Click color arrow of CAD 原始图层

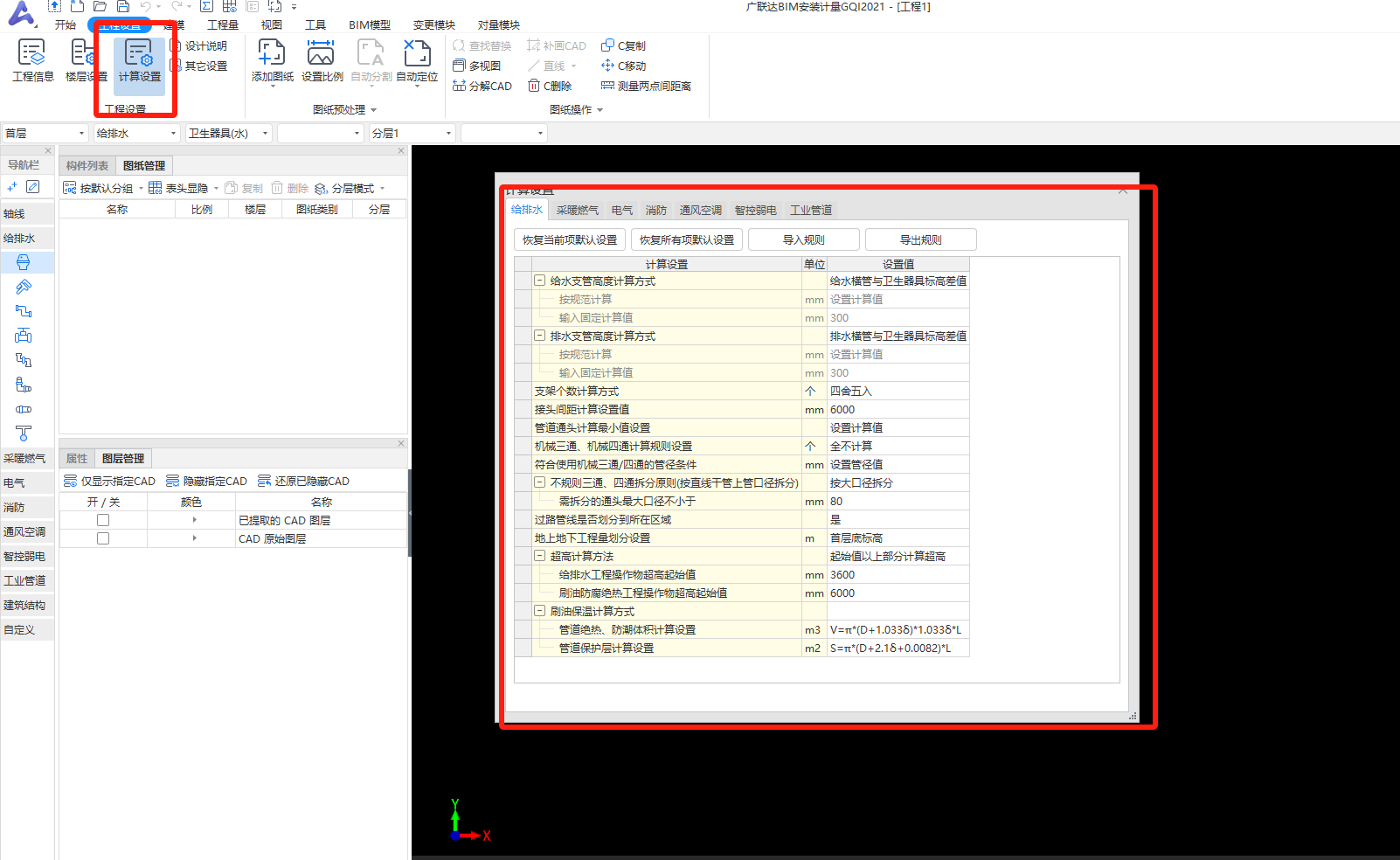[x=194, y=538]
